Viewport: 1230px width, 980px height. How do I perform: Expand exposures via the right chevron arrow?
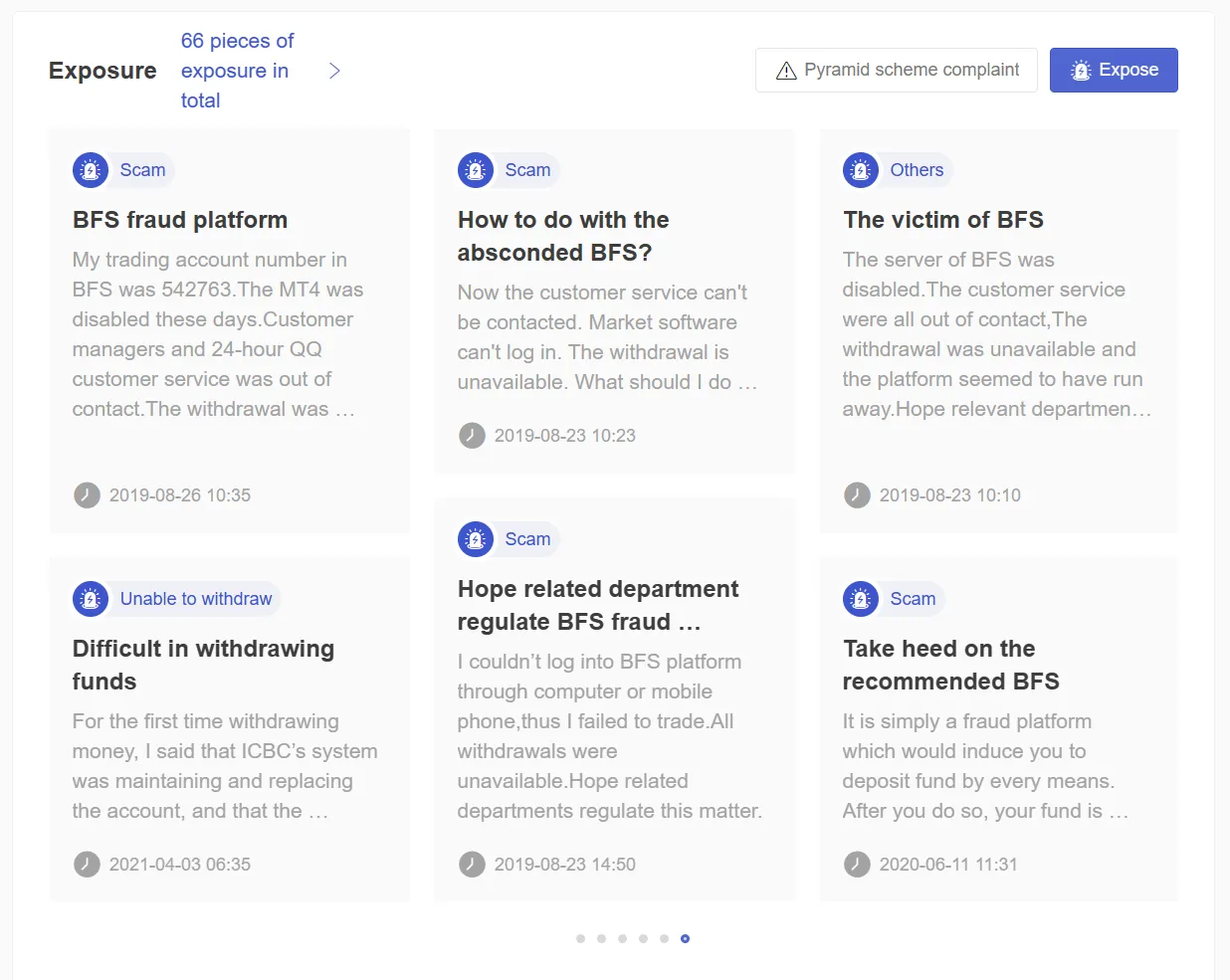click(335, 71)
